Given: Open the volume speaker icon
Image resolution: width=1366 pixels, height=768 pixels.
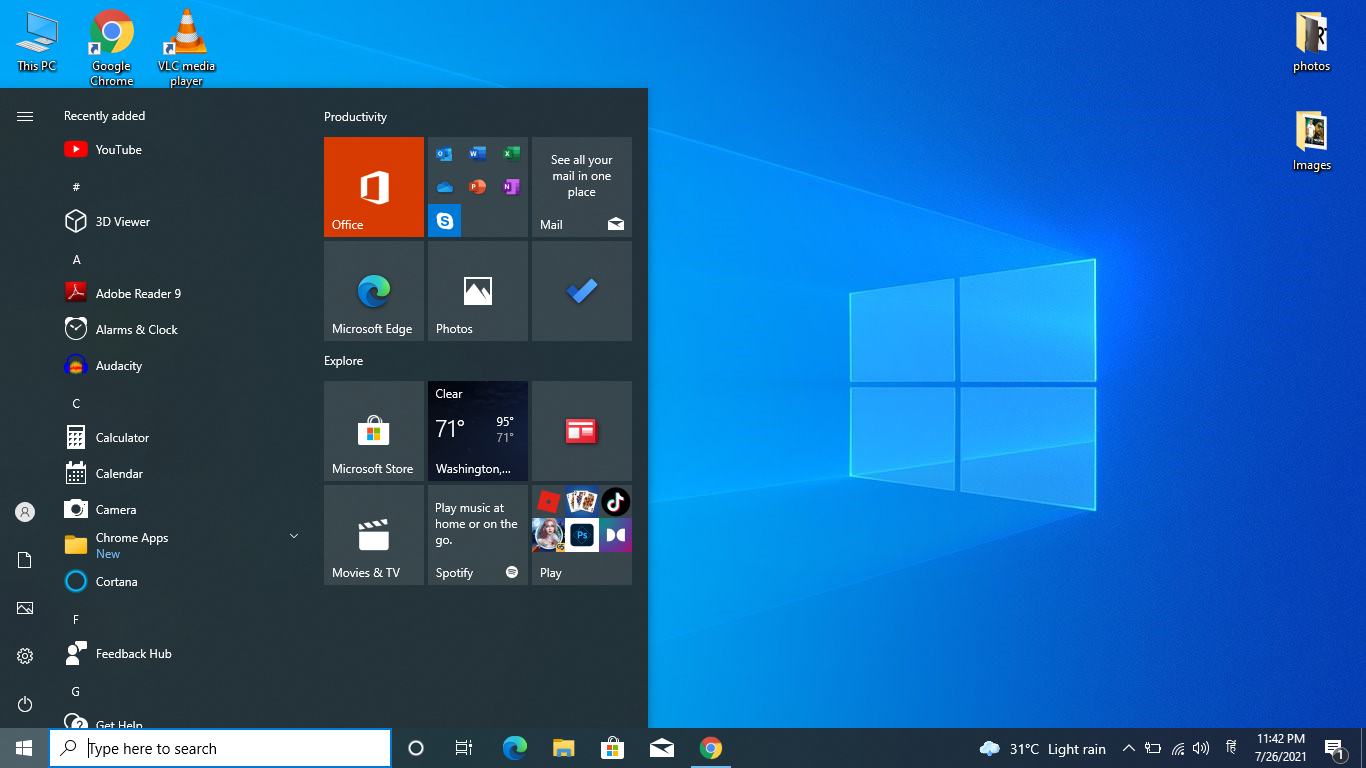Looking at the screenshot, I should (x=1201, y=748).
